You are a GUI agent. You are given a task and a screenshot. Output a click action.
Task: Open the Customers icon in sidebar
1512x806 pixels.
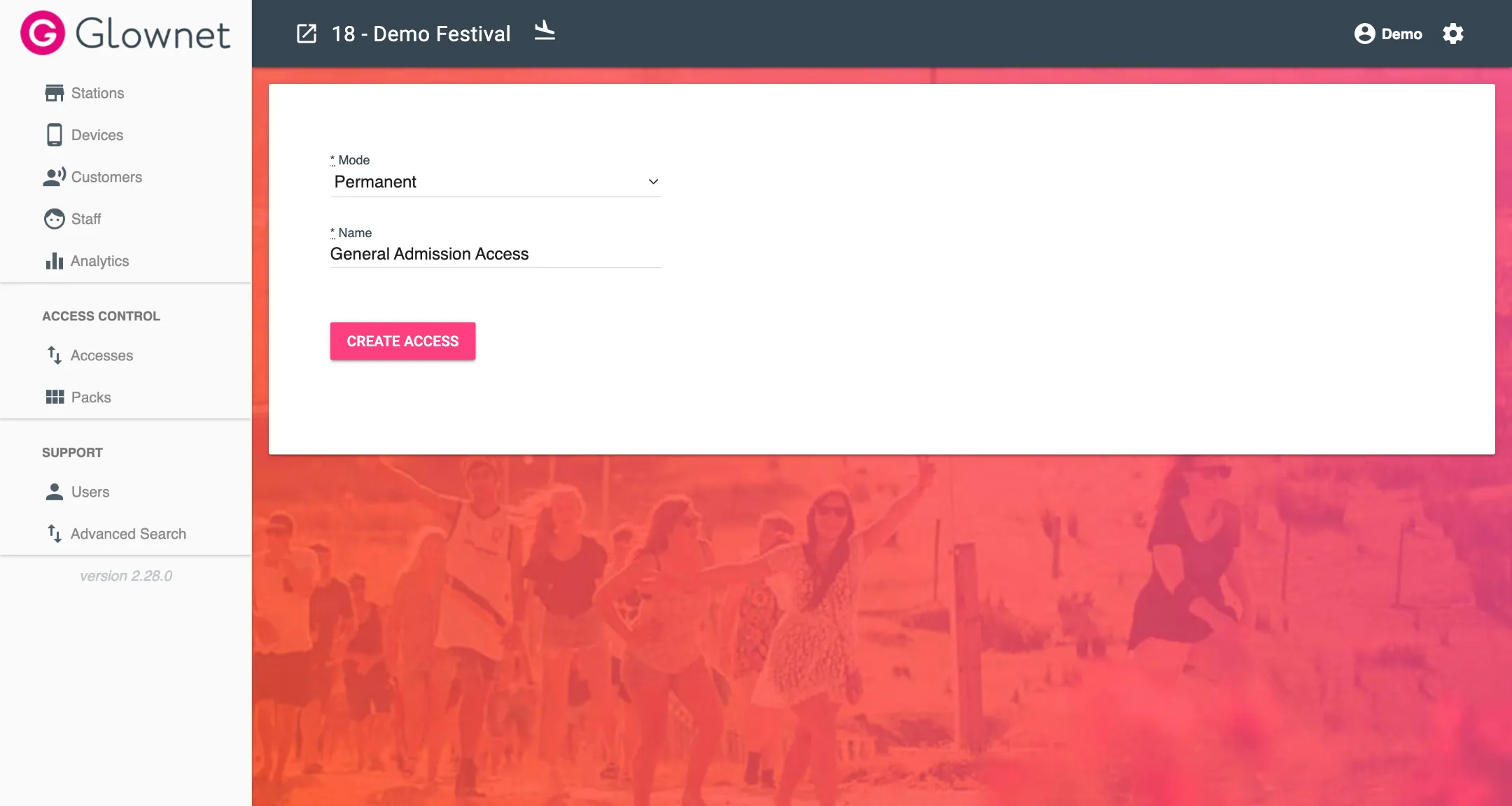click(x=55, y=177)
